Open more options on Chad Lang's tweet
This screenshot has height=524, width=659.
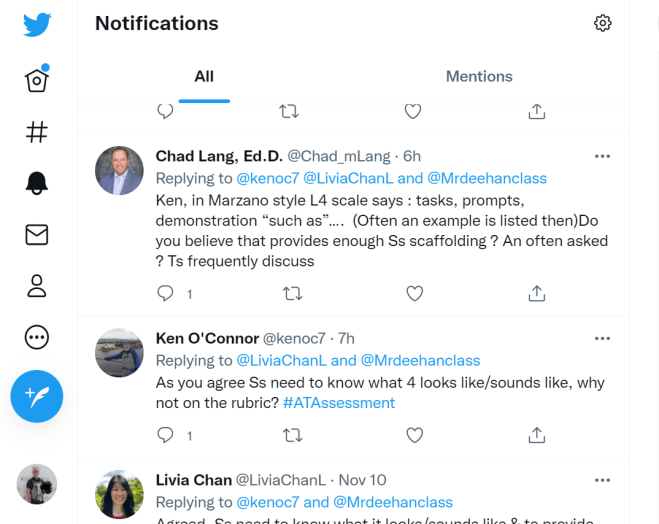click(x=602, y=156)
